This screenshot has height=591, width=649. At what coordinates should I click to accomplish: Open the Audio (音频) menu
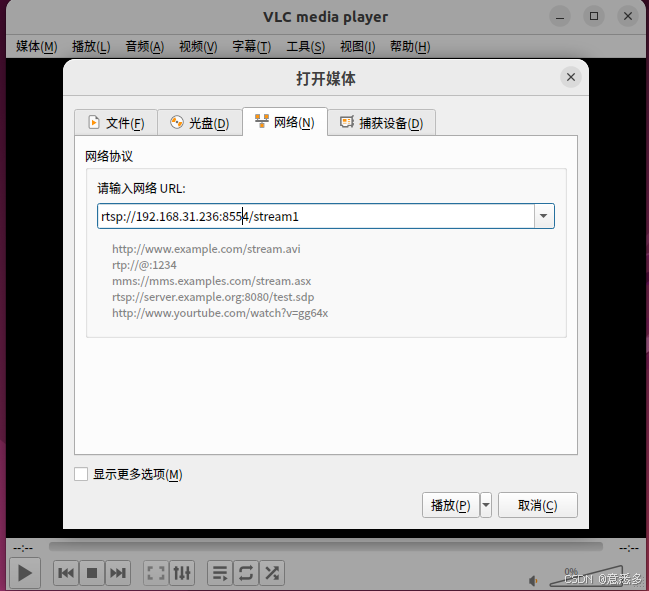coord(145,46)
